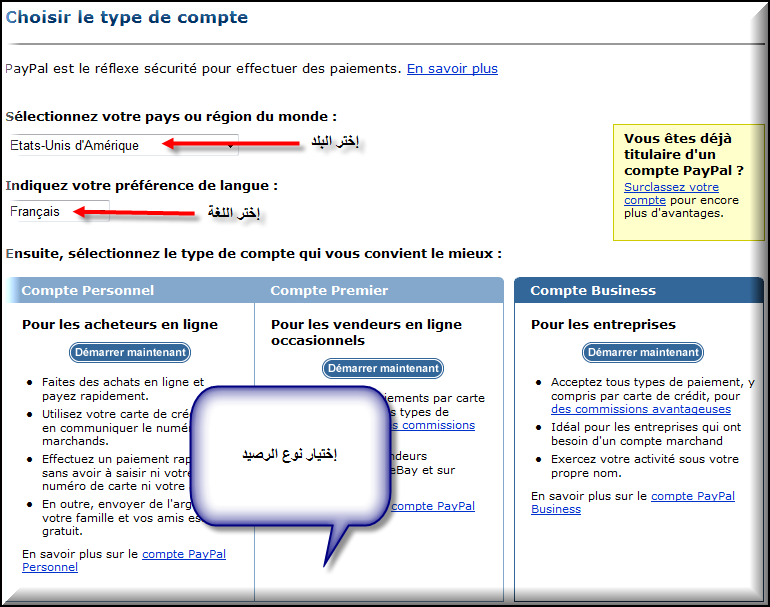The image size is (770, 607).
Task: Click the partially hidden 'commissions' link under Compte Premier
Action: (x=433, y=425)
